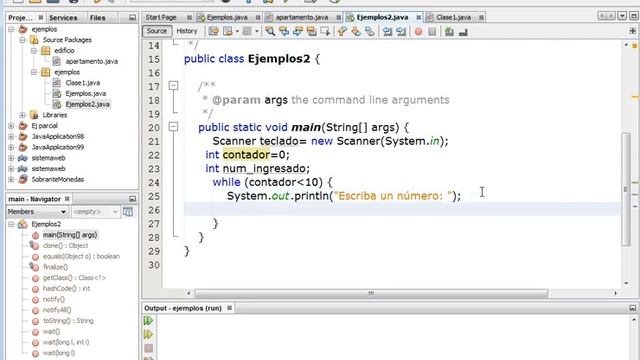Image resolution: width=640 pixels, height=360 pixels.
Task: Select hashCode() : int in Navigator
Action: coord(66,289)
